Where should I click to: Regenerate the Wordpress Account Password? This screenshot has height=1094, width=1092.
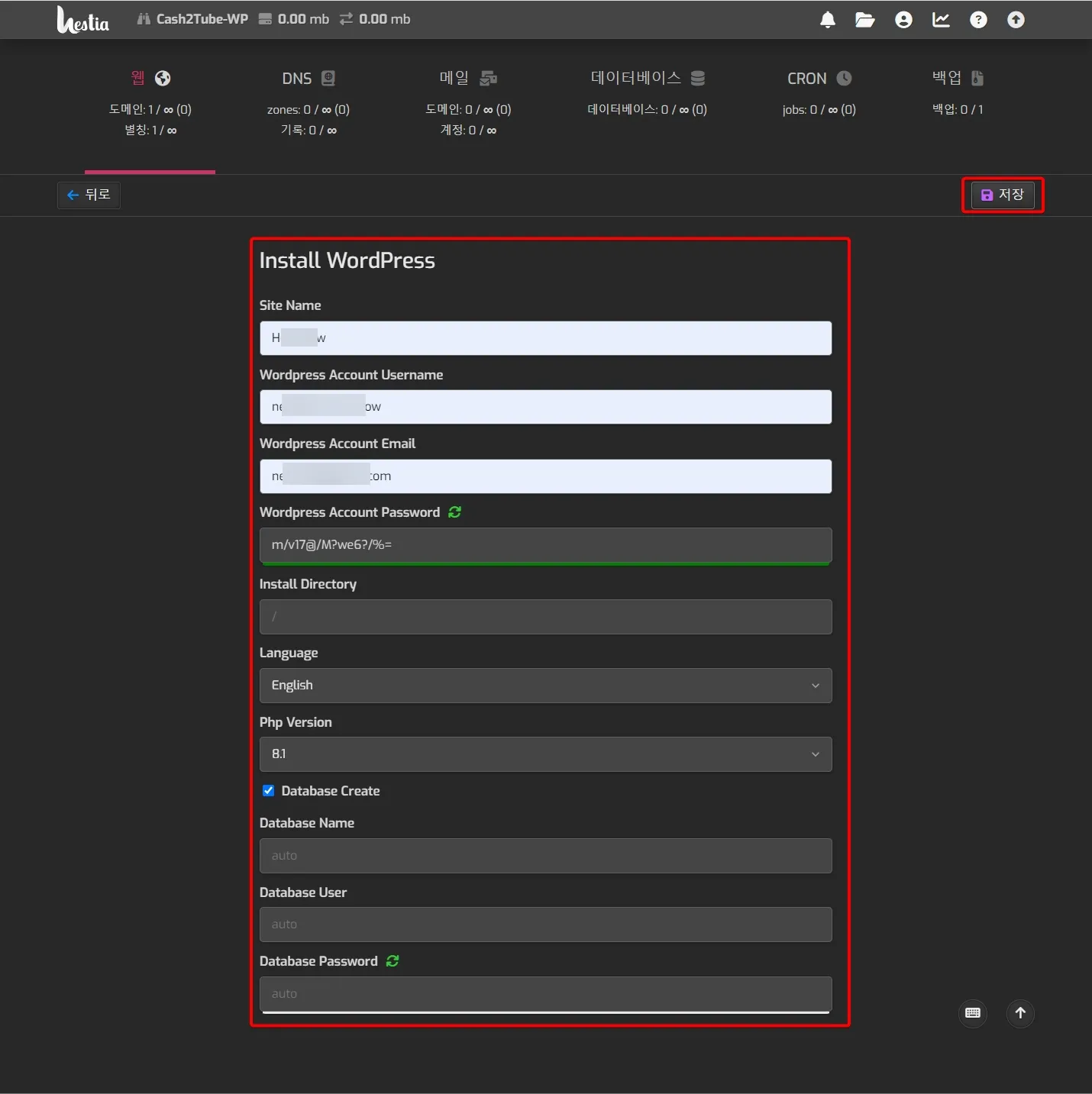click(x=455, y=512)
